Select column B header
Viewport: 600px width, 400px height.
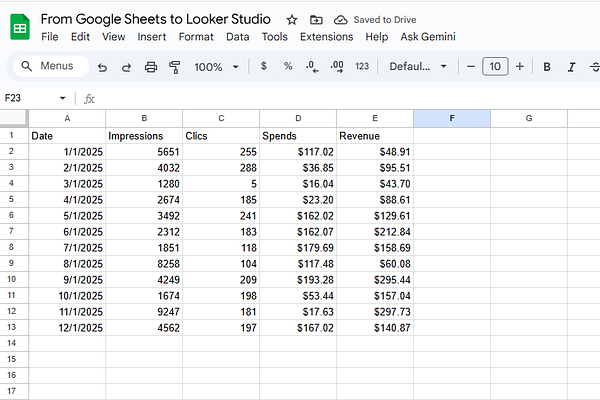point(144,118)
